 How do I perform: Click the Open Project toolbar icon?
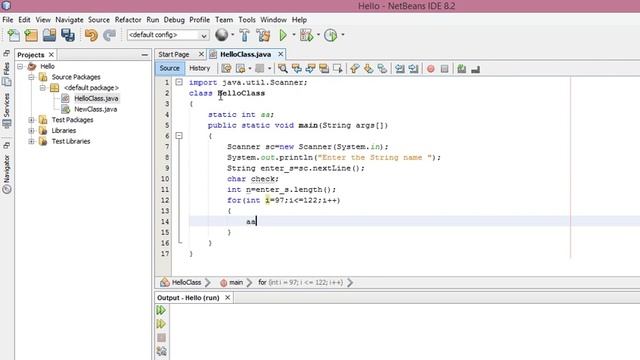[49, 35]
